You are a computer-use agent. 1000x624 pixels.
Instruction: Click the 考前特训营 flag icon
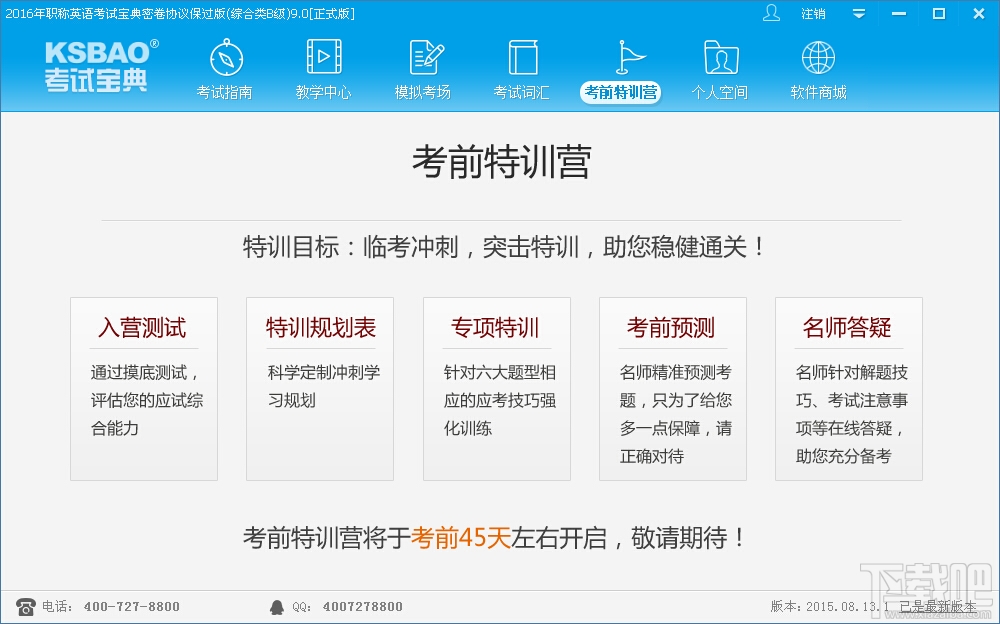coord(629,57)
